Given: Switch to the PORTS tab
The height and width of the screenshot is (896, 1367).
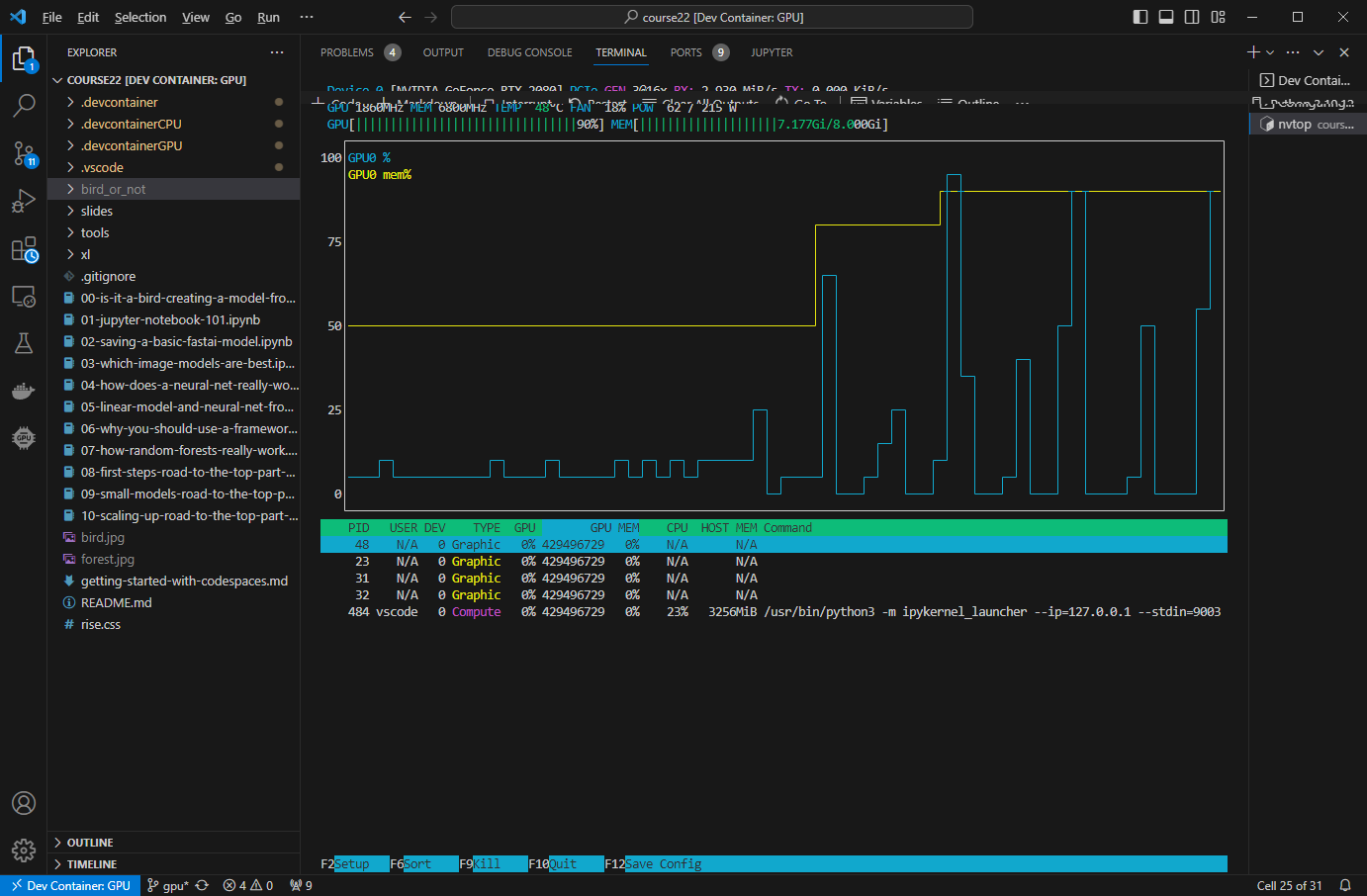Looking at the screenshot, I should tap(685, 52).
